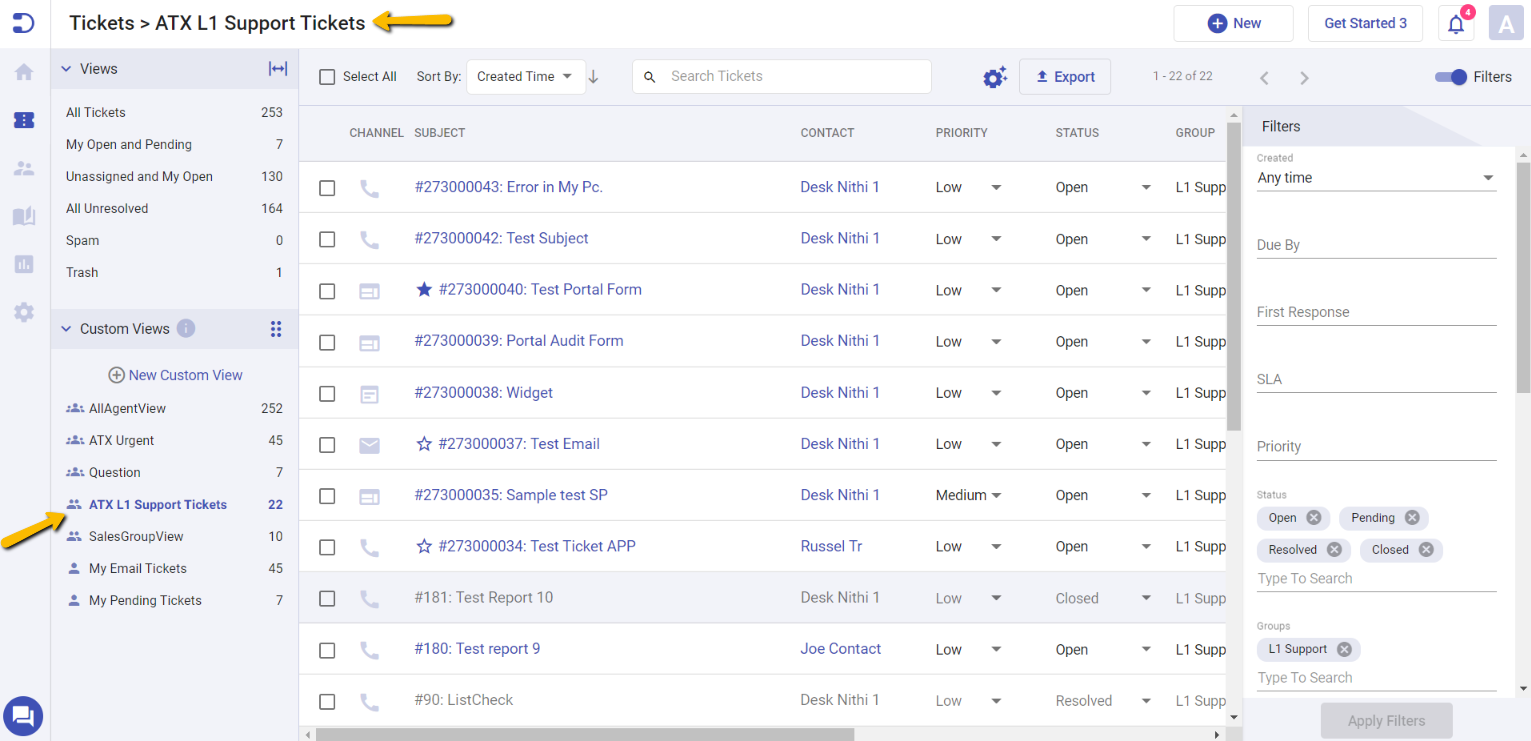Tick the checkbox for ticket #273000043
Screen dimensions: 1531x741
(x=327, y=187)
